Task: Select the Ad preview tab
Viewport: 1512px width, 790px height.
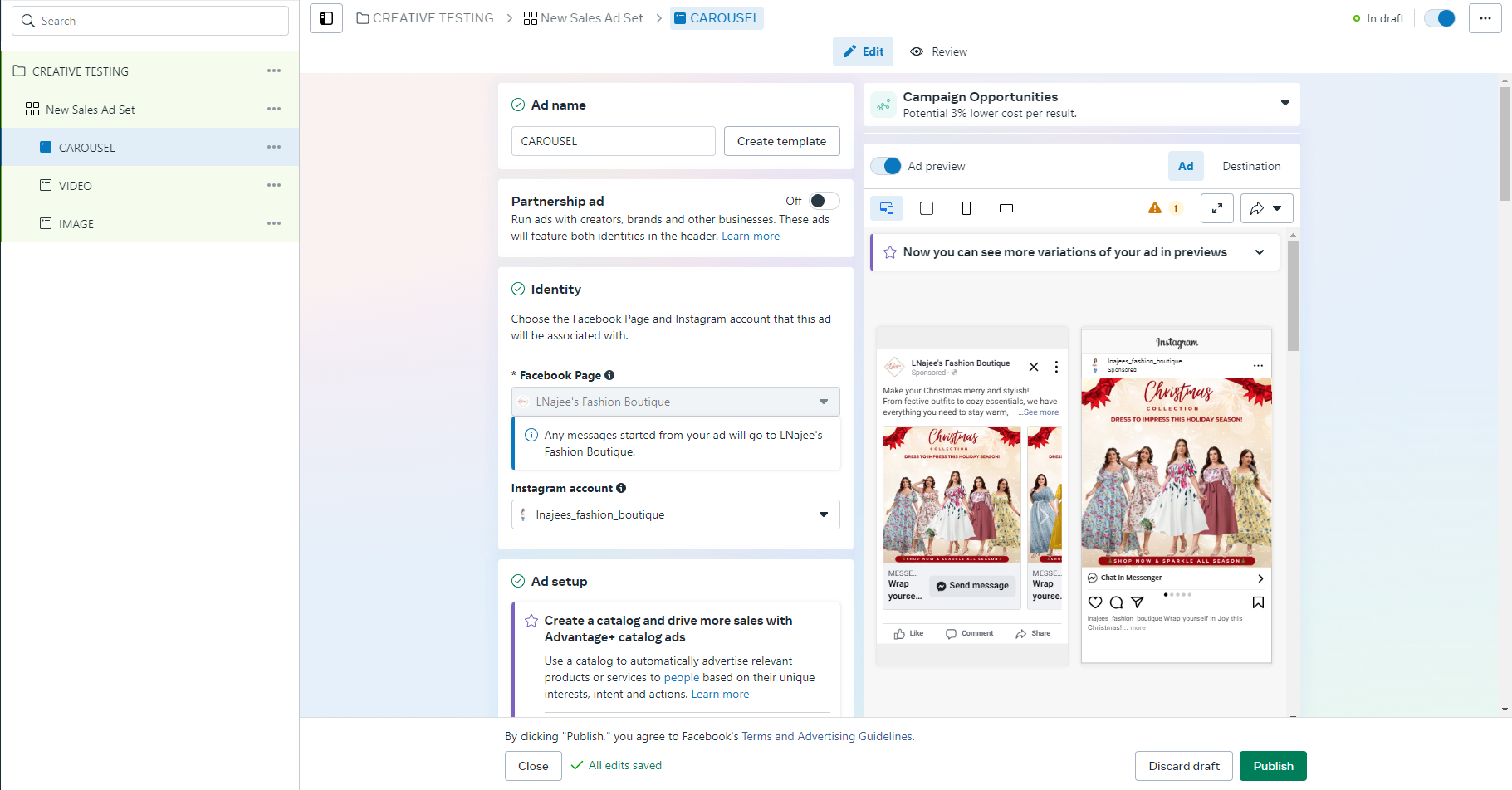Action: 1186,166
